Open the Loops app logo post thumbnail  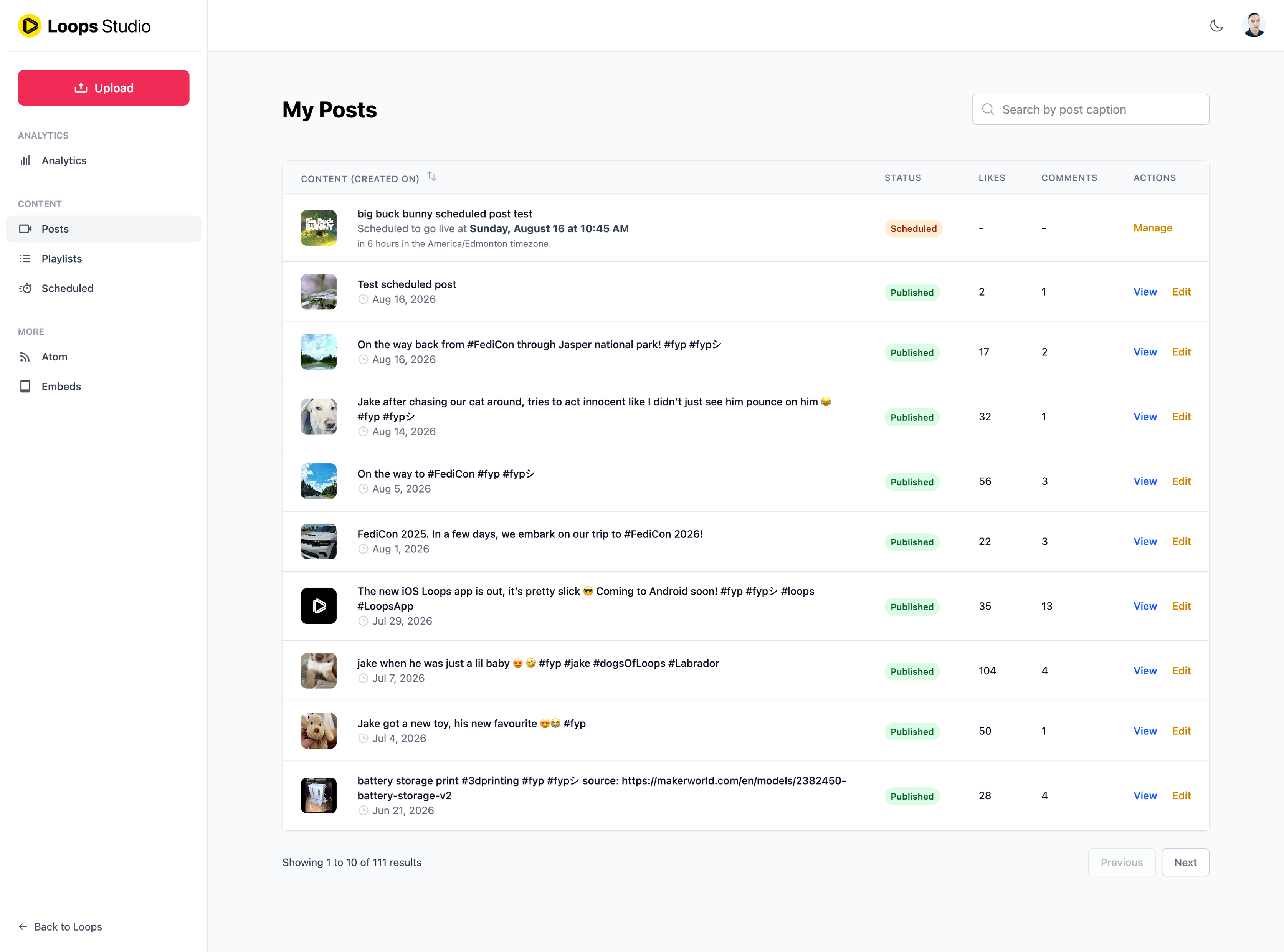click(319, 606)
